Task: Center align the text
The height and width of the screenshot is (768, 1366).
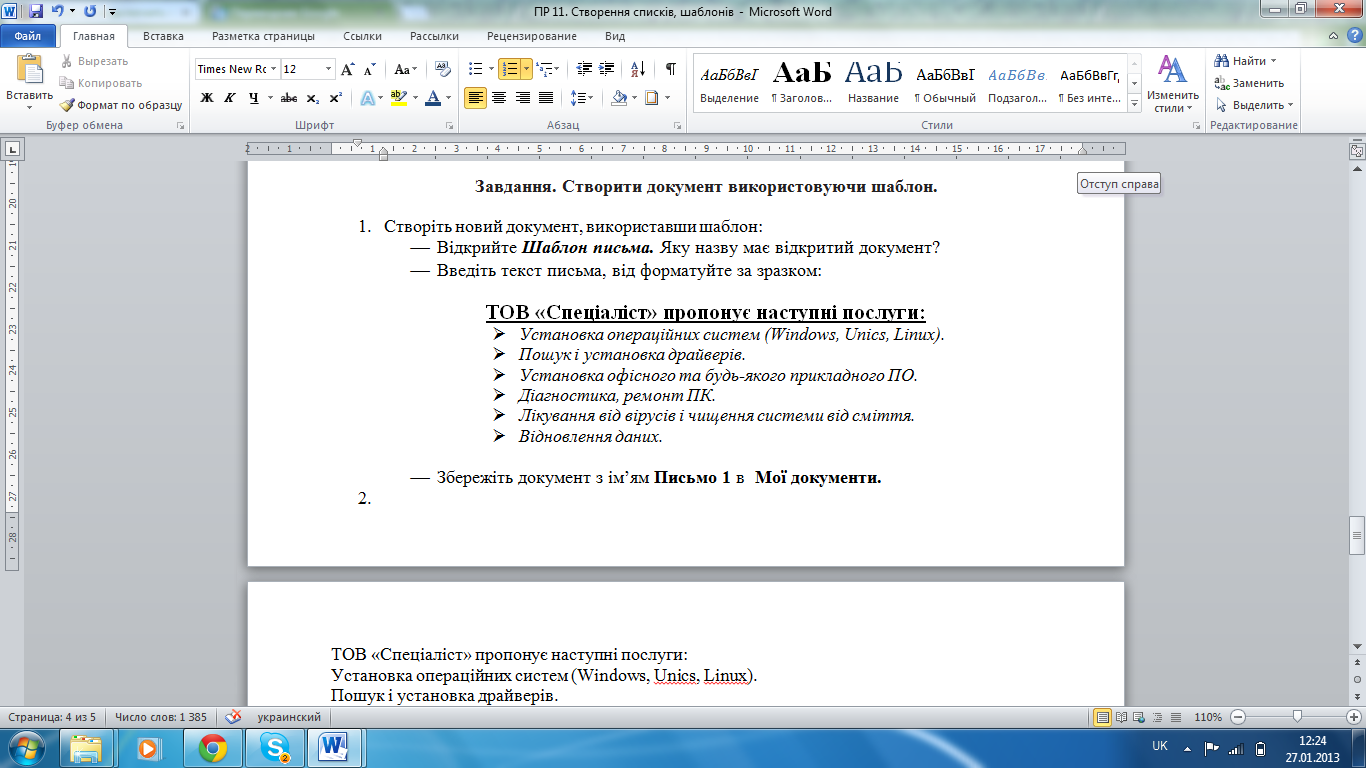Action: pos(499,98)
